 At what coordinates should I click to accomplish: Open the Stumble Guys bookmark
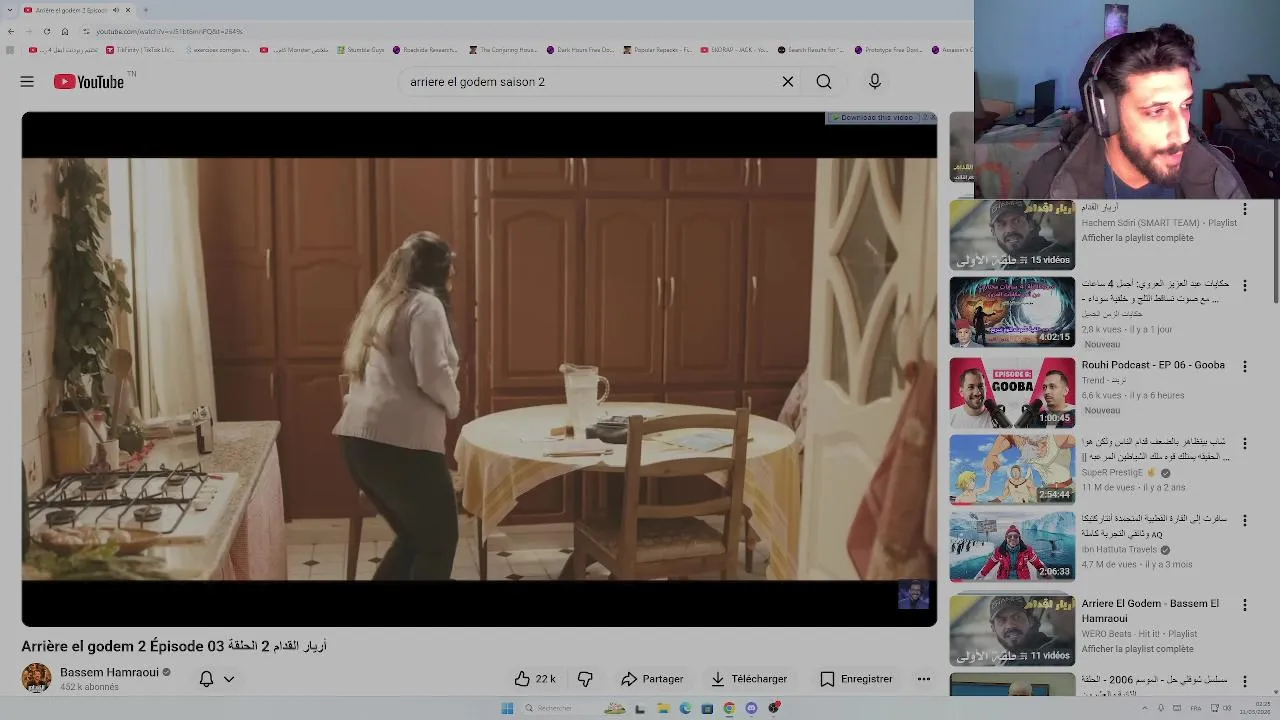360,50
